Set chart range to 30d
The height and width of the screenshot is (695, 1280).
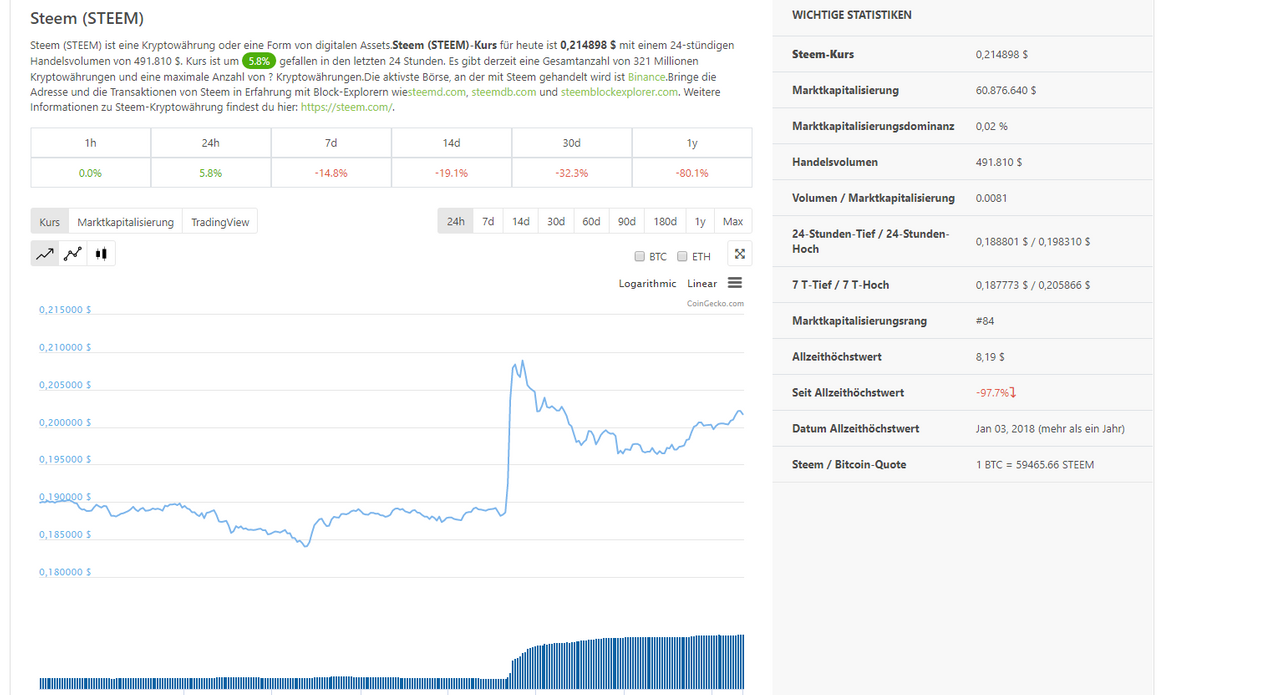555,222
